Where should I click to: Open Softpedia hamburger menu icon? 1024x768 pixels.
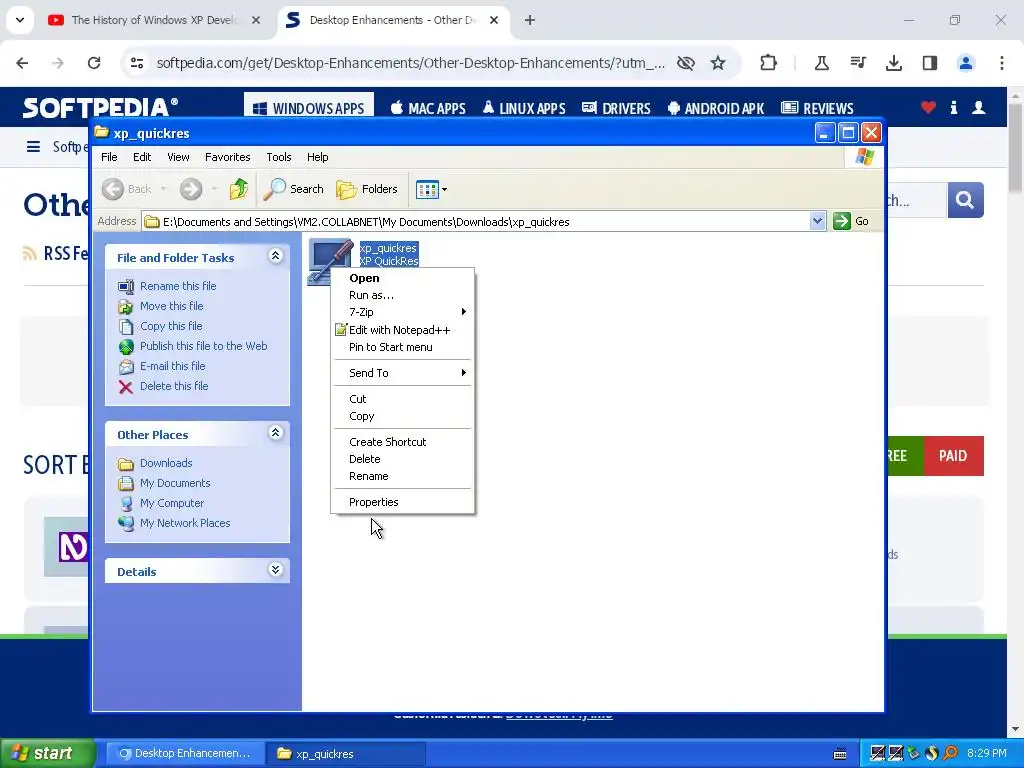click(x=33, y=146)
